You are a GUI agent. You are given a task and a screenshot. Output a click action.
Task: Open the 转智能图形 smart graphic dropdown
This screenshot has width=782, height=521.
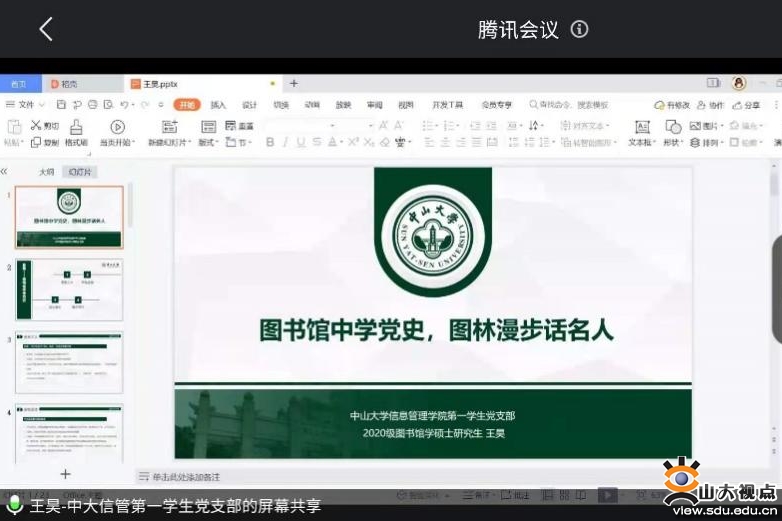[589, 143]
